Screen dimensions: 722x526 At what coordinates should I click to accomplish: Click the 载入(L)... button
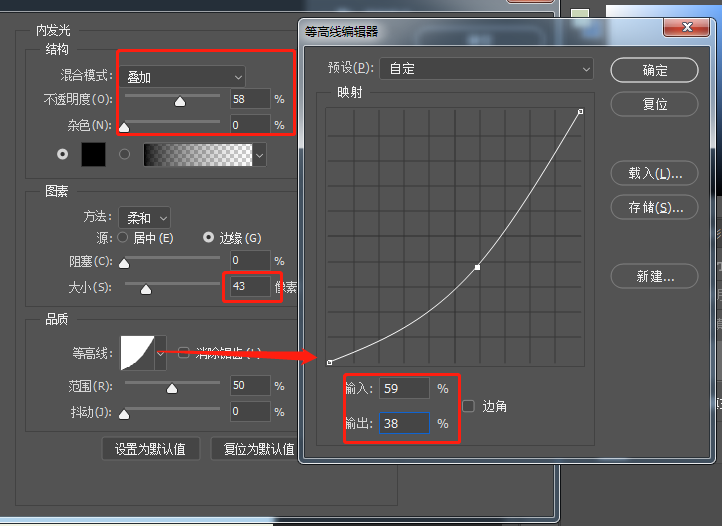(x=654, y=173)
